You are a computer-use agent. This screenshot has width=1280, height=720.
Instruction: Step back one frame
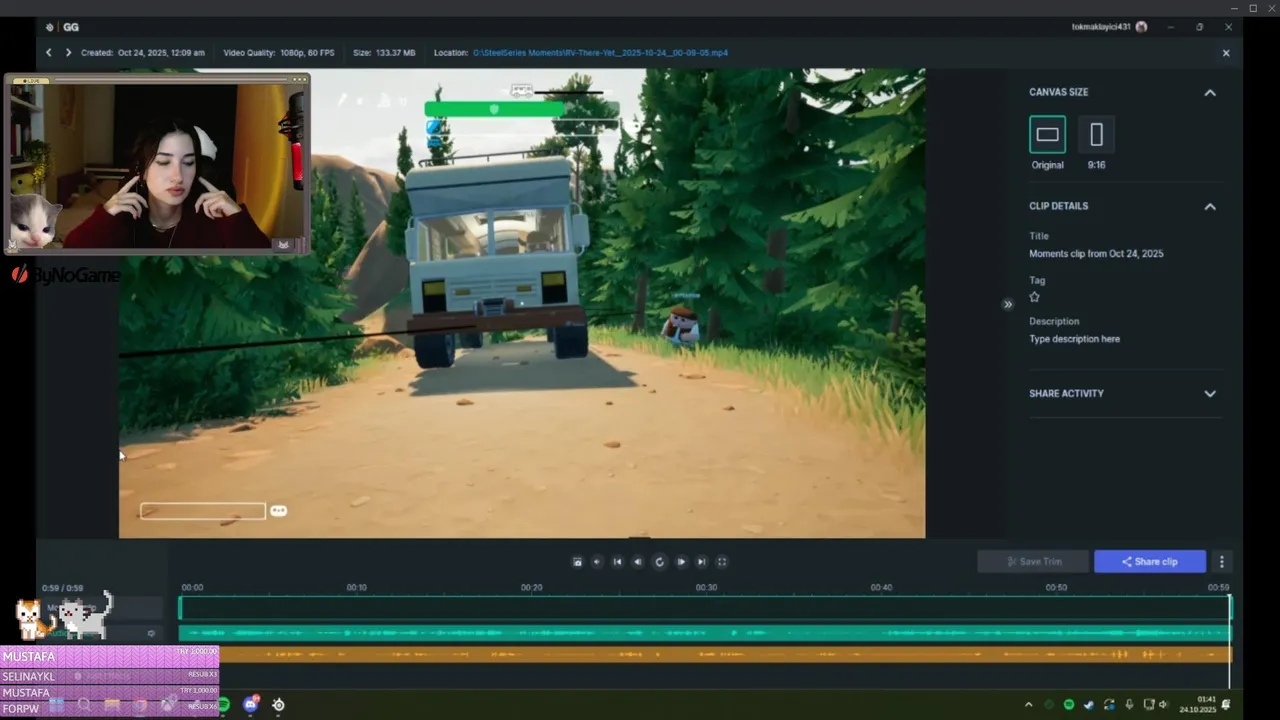pos(638,562)
